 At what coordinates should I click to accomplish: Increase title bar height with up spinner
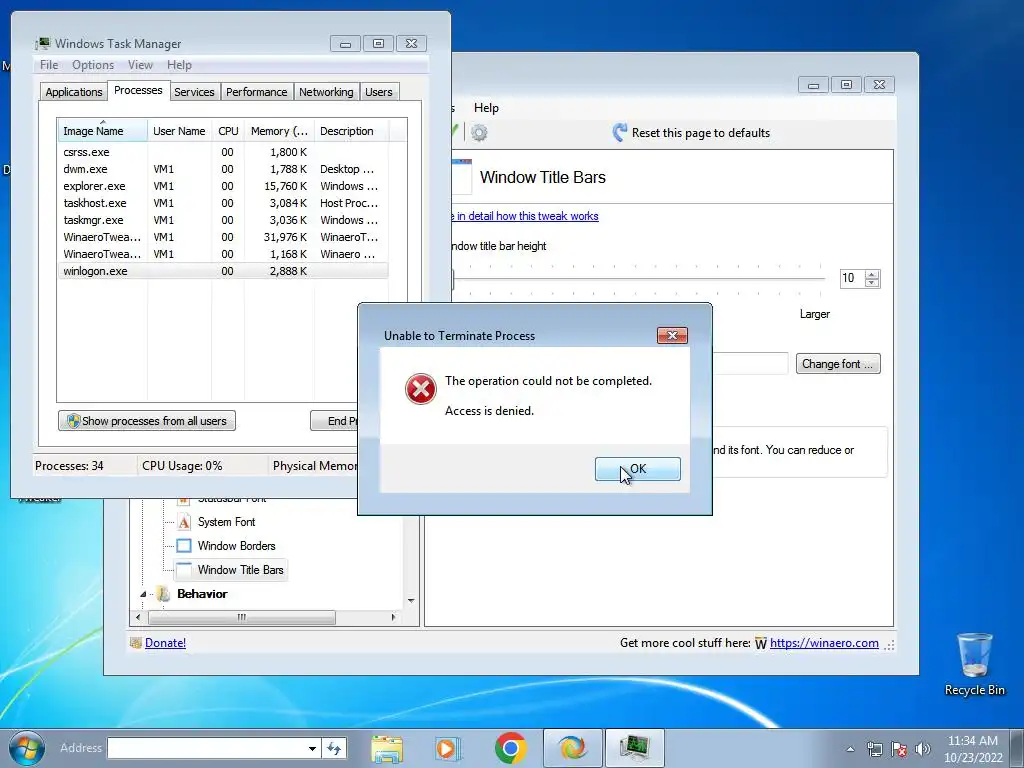click(872, 274)
